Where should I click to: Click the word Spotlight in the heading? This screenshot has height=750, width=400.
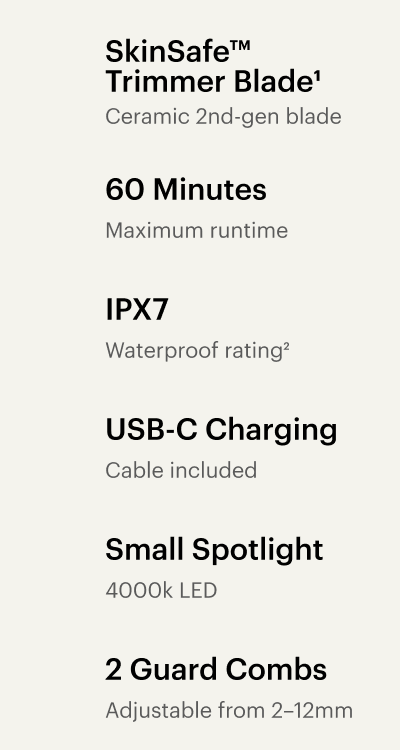[x=257, y=550]
